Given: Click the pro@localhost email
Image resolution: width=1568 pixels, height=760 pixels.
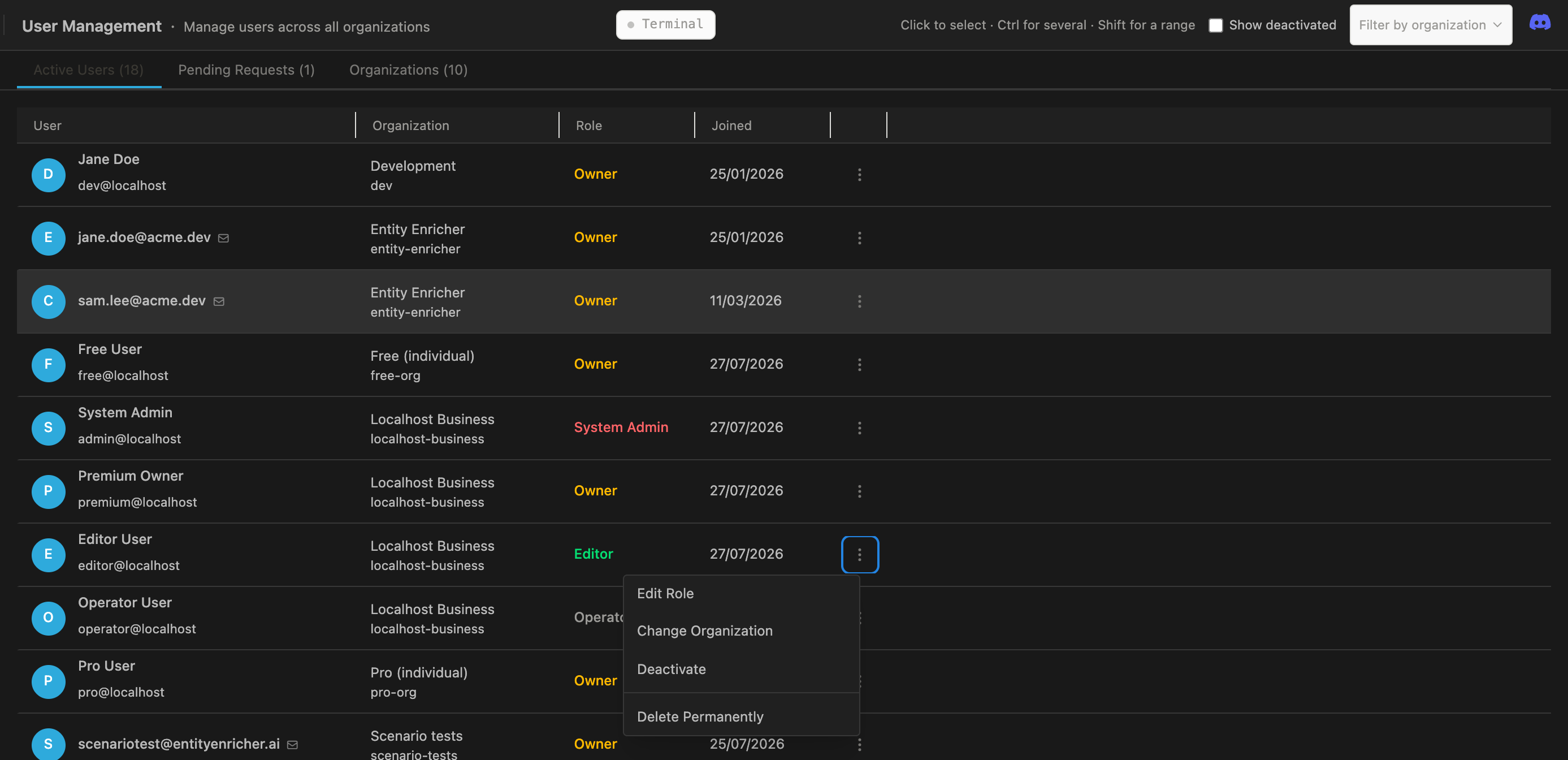Looking at the screenshot, I should 121,692.
